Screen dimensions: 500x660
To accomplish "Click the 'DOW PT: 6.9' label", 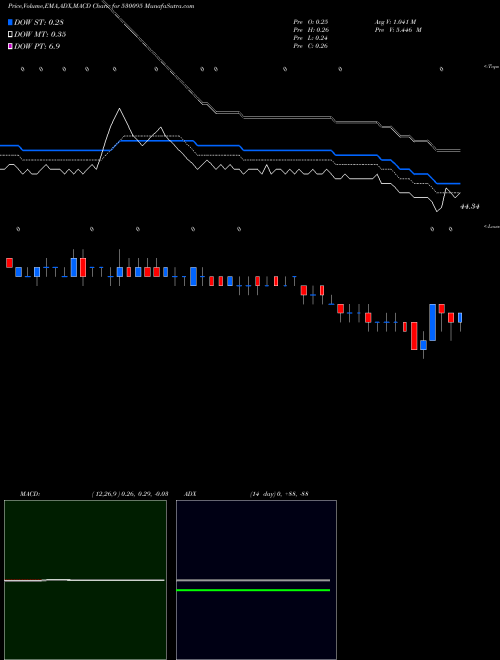I will (x=37, y=46).
